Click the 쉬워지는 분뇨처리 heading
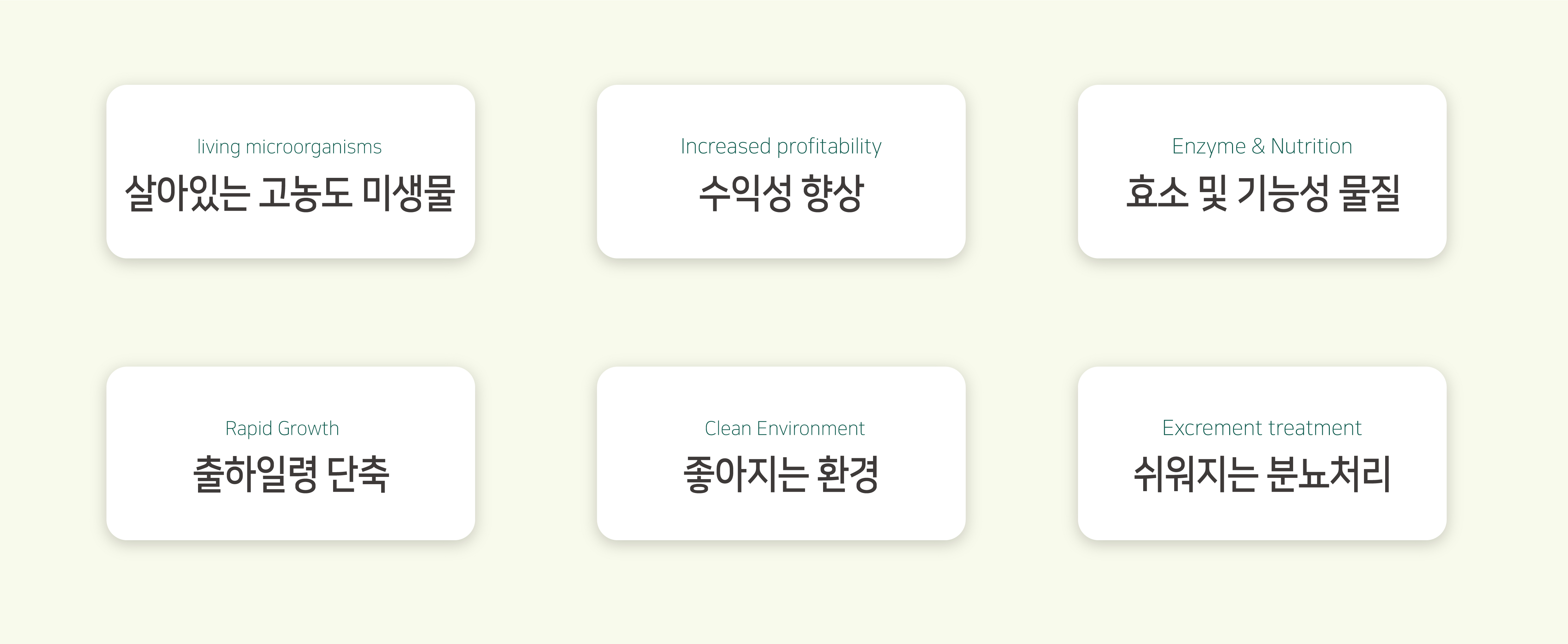 coord(1262,474)
